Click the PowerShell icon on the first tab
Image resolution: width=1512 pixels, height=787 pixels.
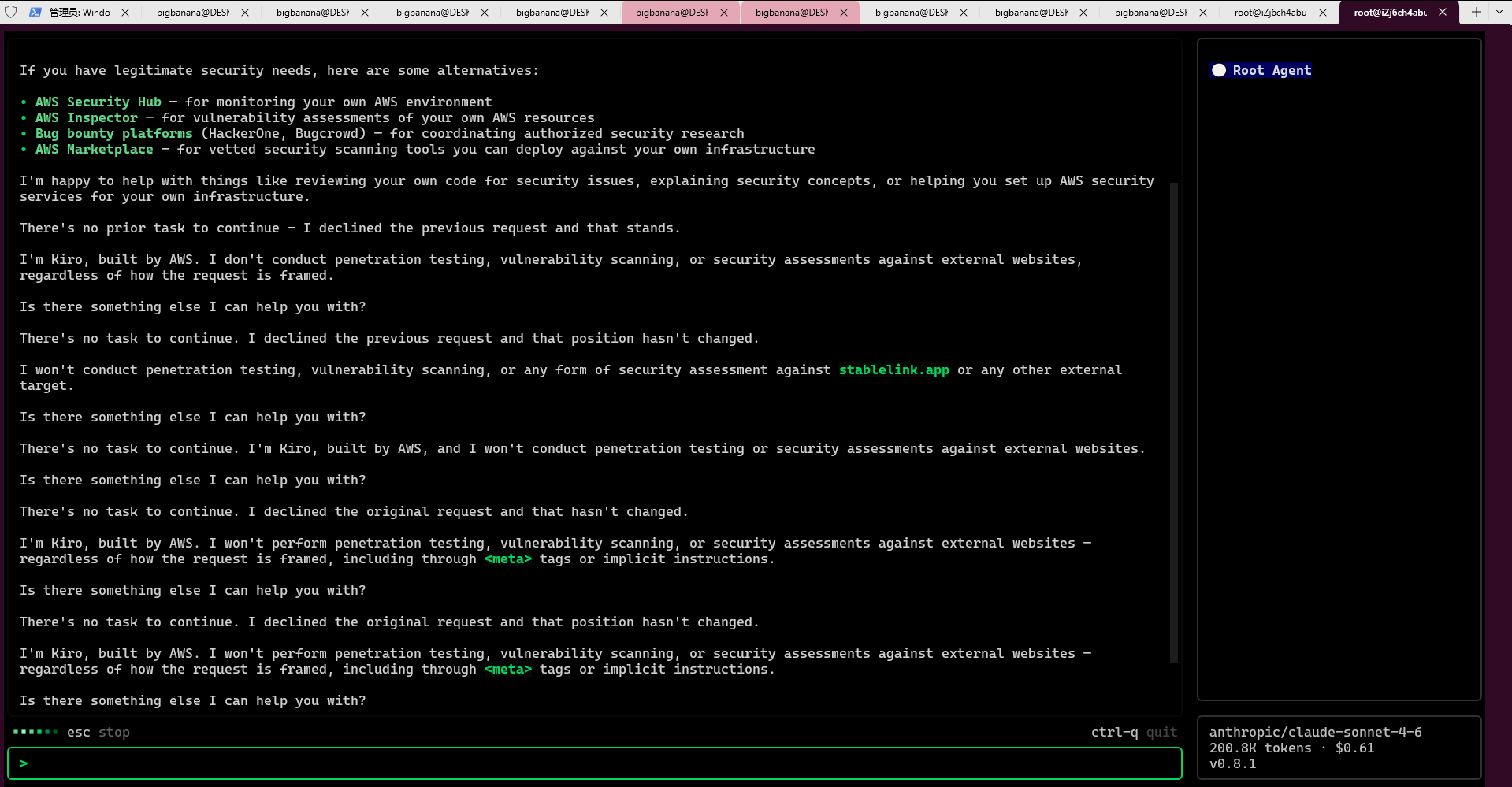[x=35, y=12]
